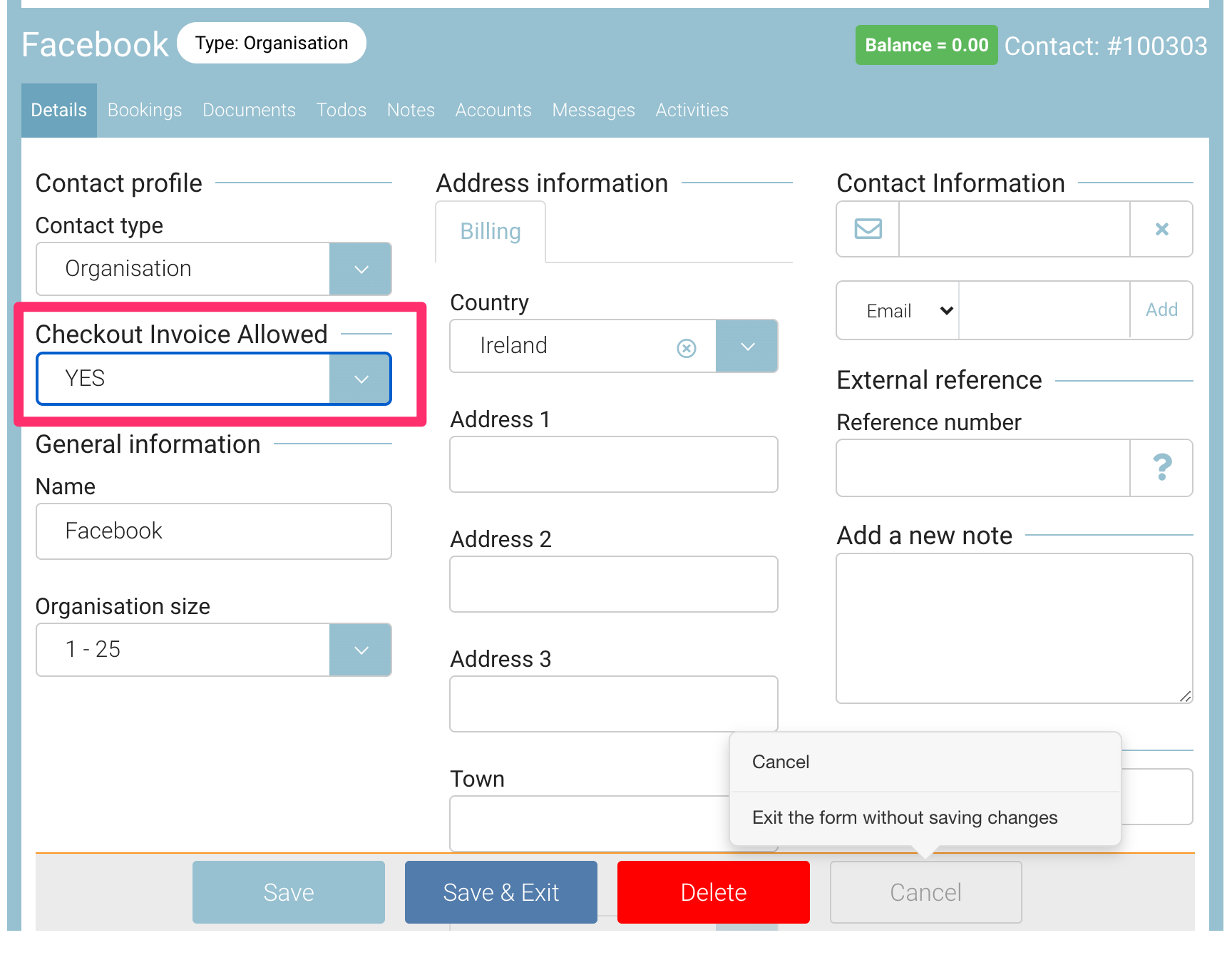Screen dimensions: 1232x960
Task: Focus the Add a new note textarea
Action: (x=1014, y=628)
